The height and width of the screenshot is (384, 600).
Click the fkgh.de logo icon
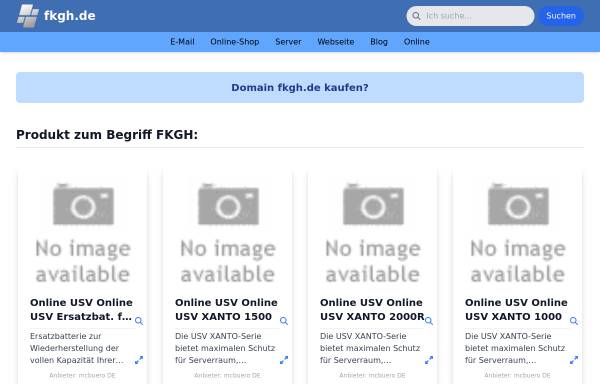tap(28, 16)
